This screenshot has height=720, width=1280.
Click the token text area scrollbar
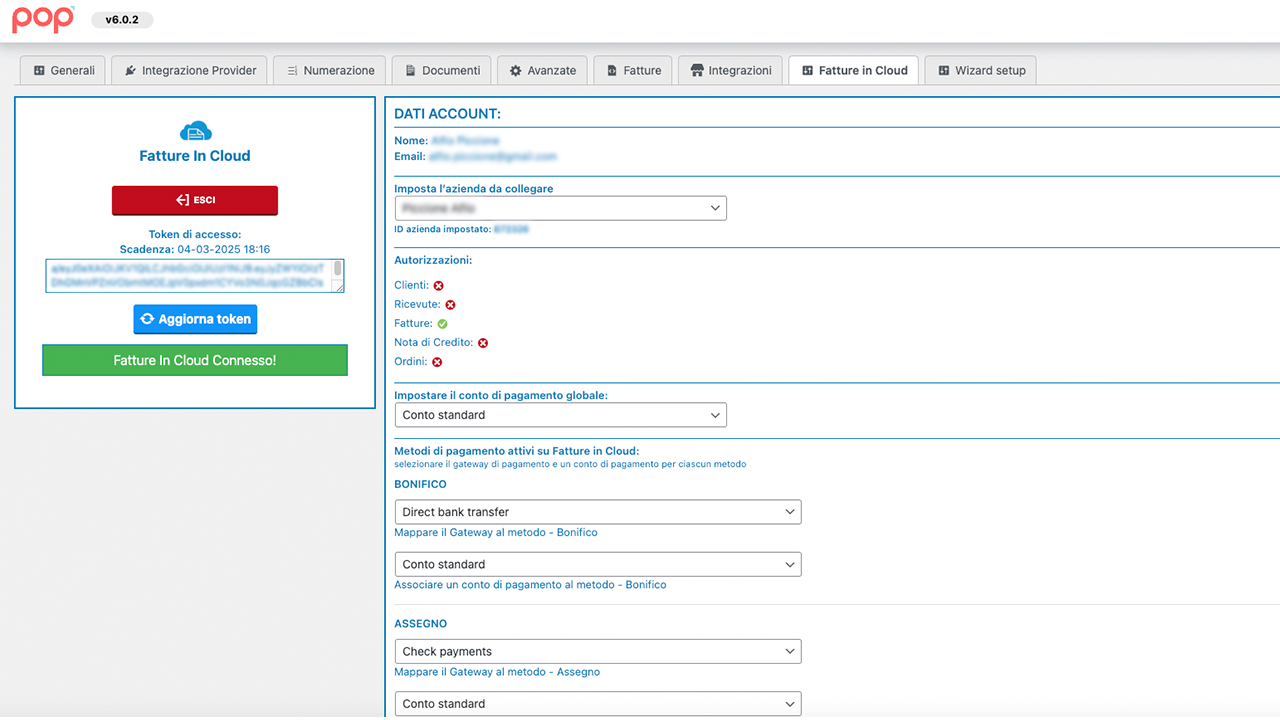[339, 270]
